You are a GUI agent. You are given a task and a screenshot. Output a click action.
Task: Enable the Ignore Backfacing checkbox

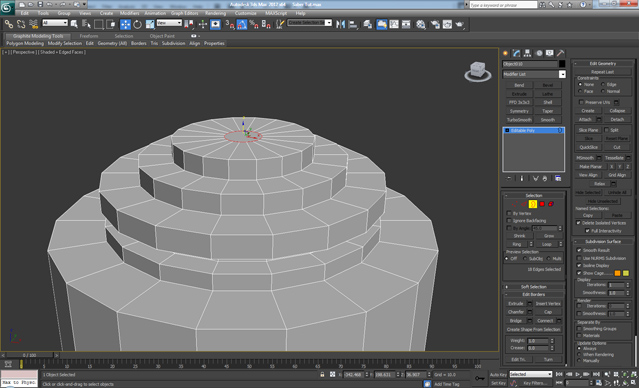pos(509,220)
